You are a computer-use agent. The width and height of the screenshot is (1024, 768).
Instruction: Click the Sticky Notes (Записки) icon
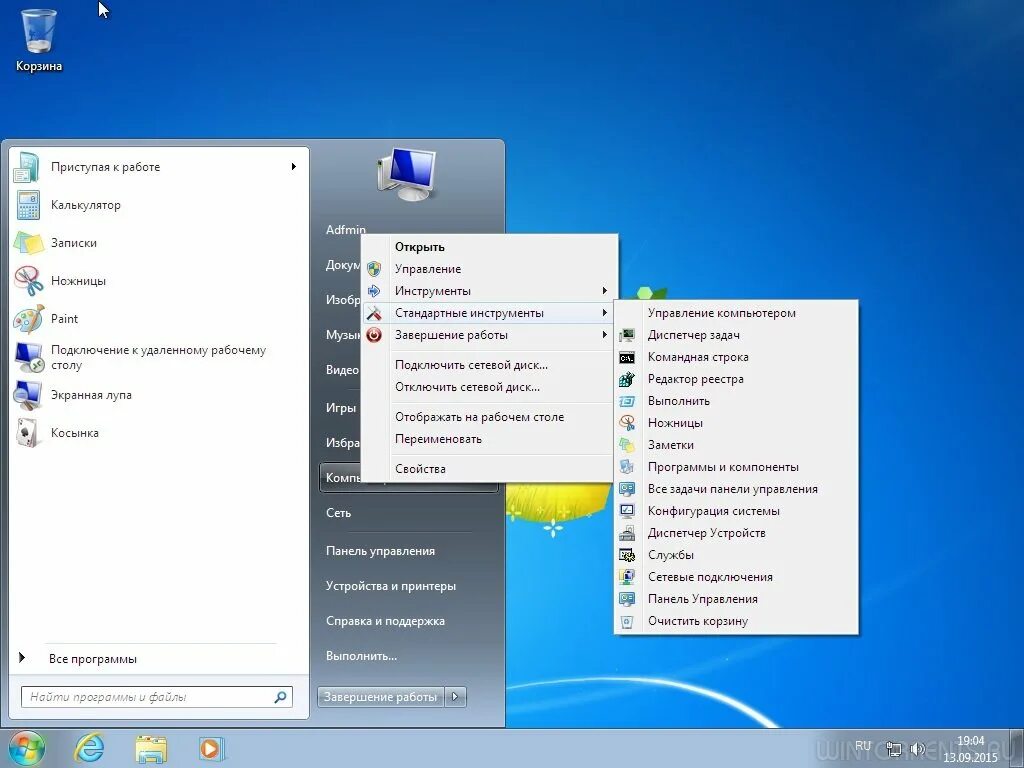point(28,243)
